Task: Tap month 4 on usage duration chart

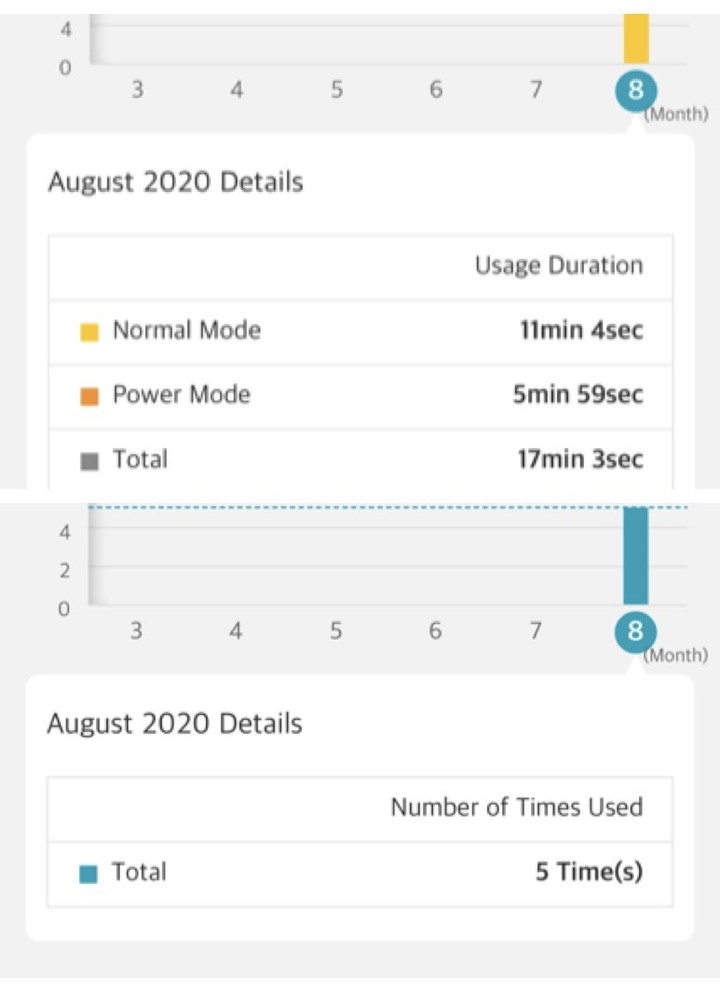Action: [x=237, y=90]
